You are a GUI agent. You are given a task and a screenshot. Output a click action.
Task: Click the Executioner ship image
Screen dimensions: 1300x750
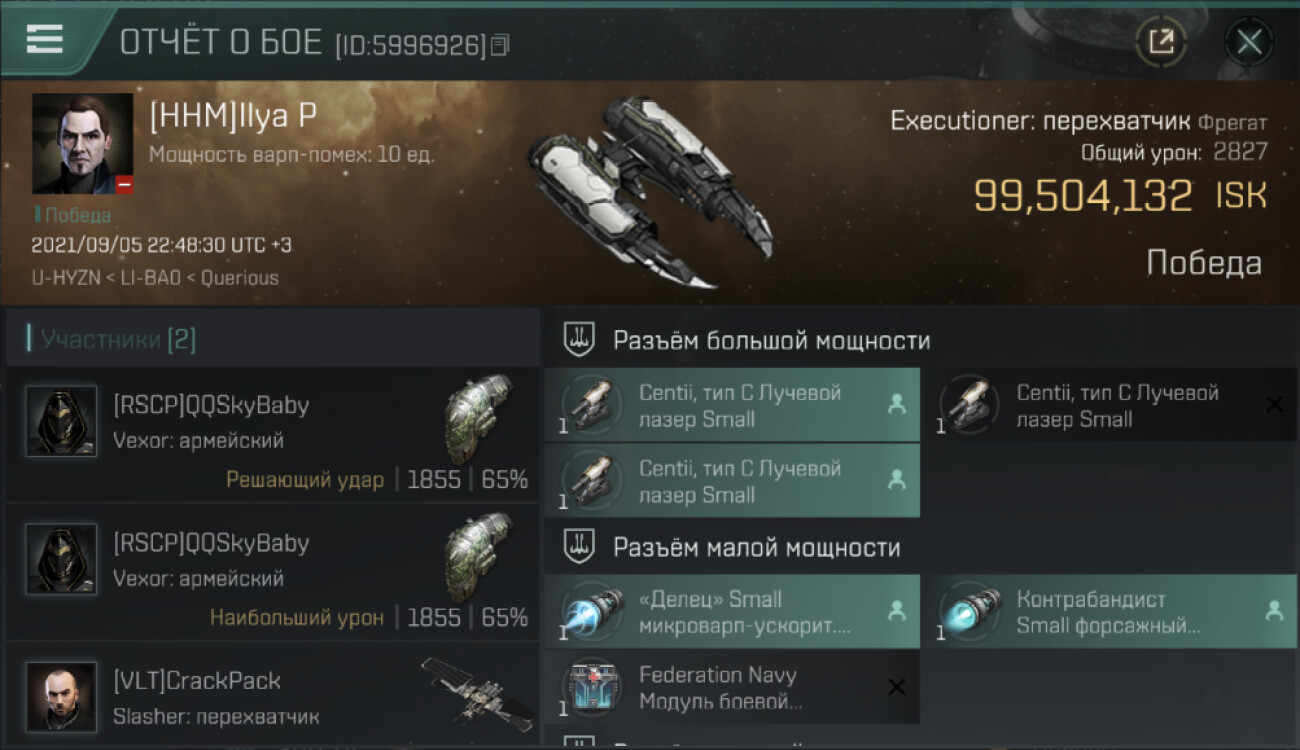(x=650, y=190)
